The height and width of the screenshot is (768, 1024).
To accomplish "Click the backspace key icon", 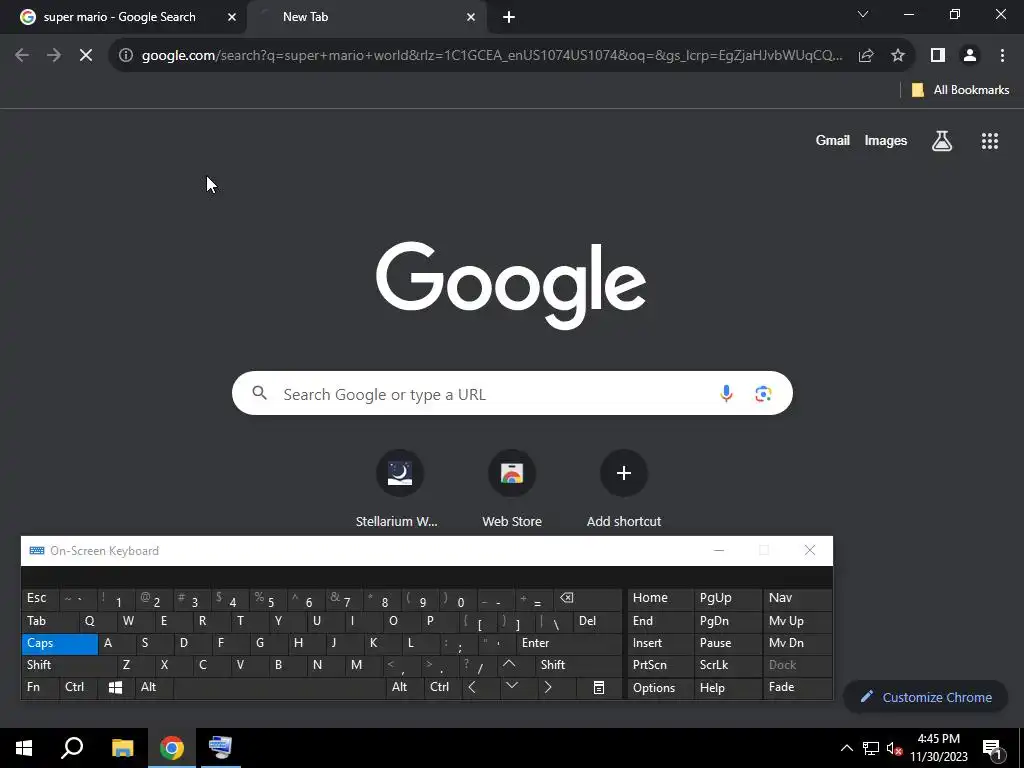I will (x=587, y=599).
